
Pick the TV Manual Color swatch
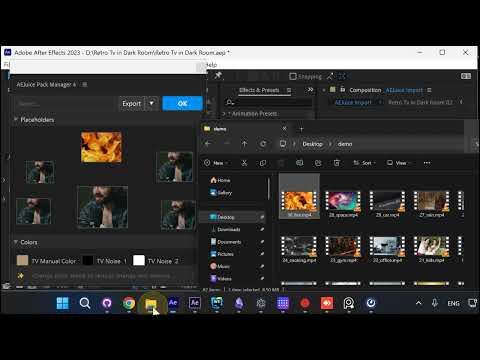[x=22, y=261]
